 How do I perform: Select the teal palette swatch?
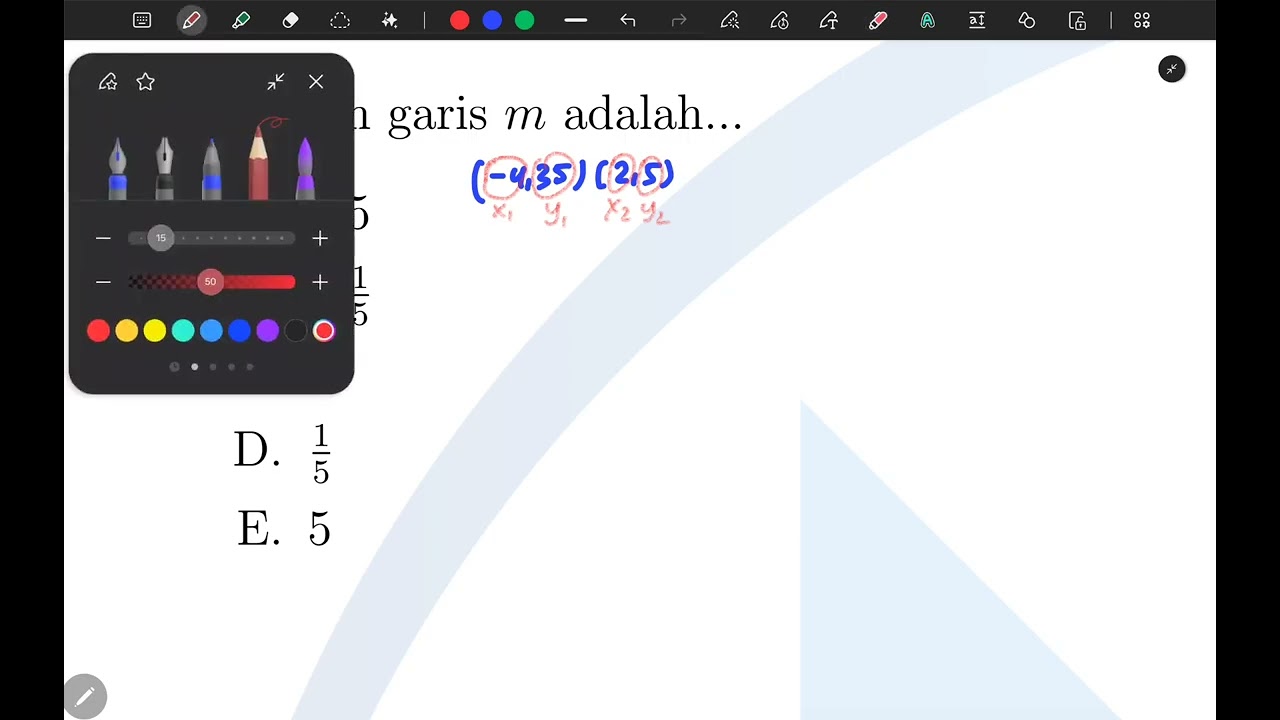point(183,331)
